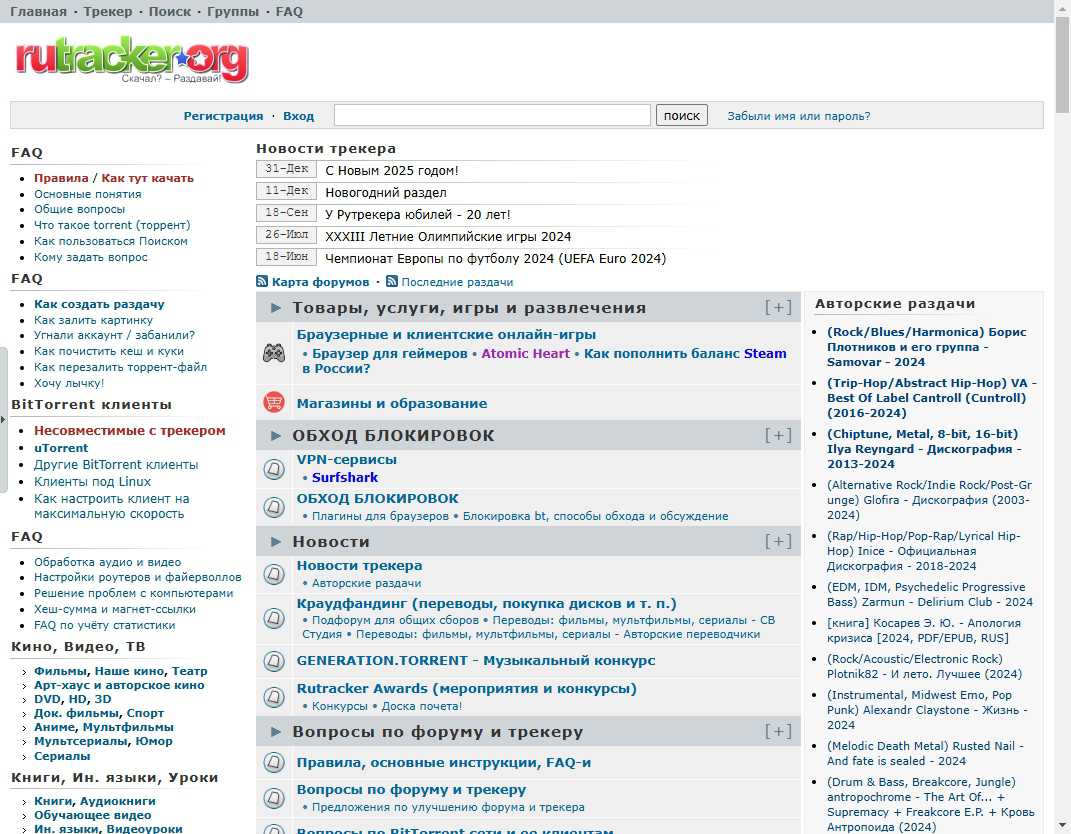Screen dimensions: 1071x834
Task: Toggle the Новости category plus button
Action: 778,542
